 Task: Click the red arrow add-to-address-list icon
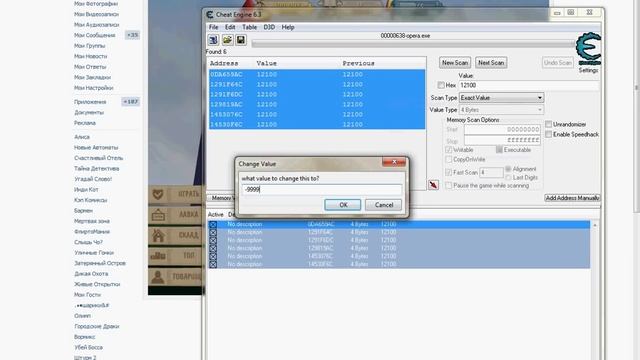pos(433,184)
